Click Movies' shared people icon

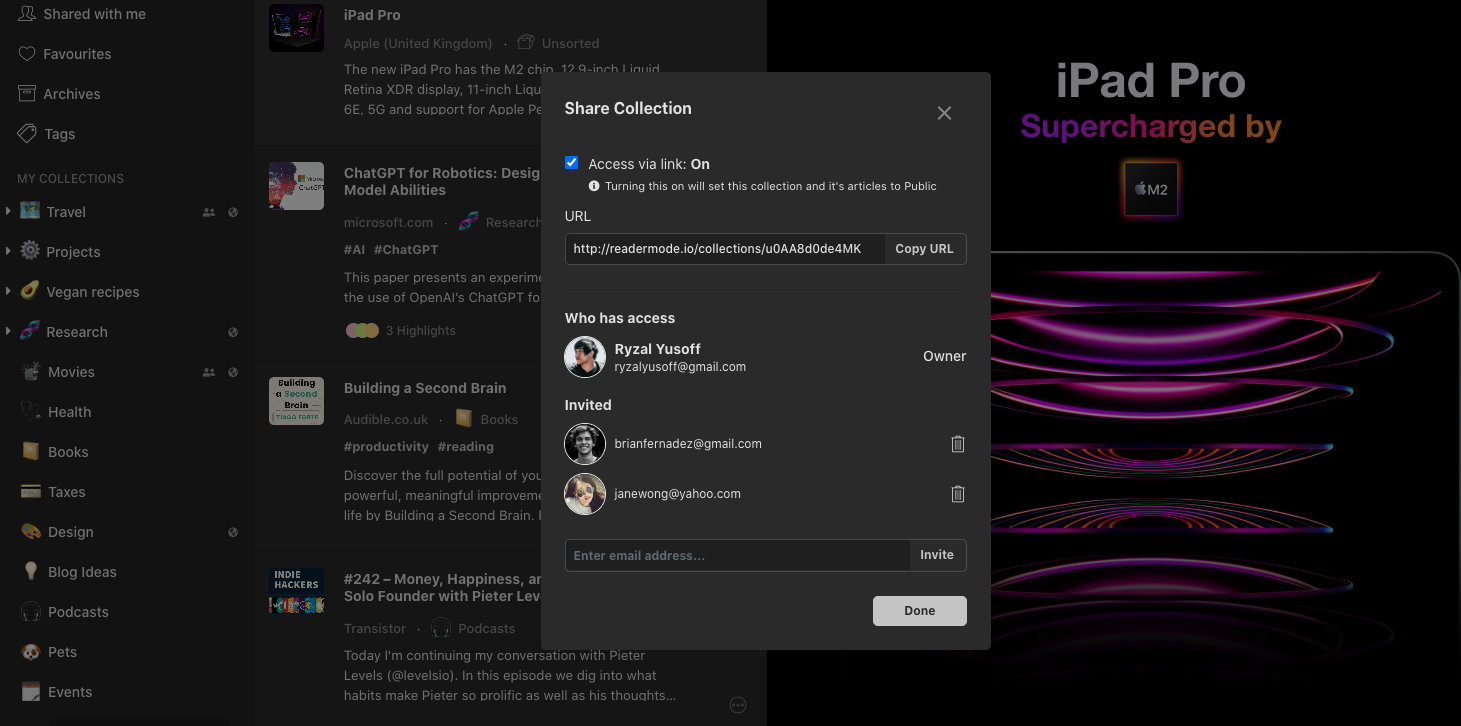(x=209, y=372)
